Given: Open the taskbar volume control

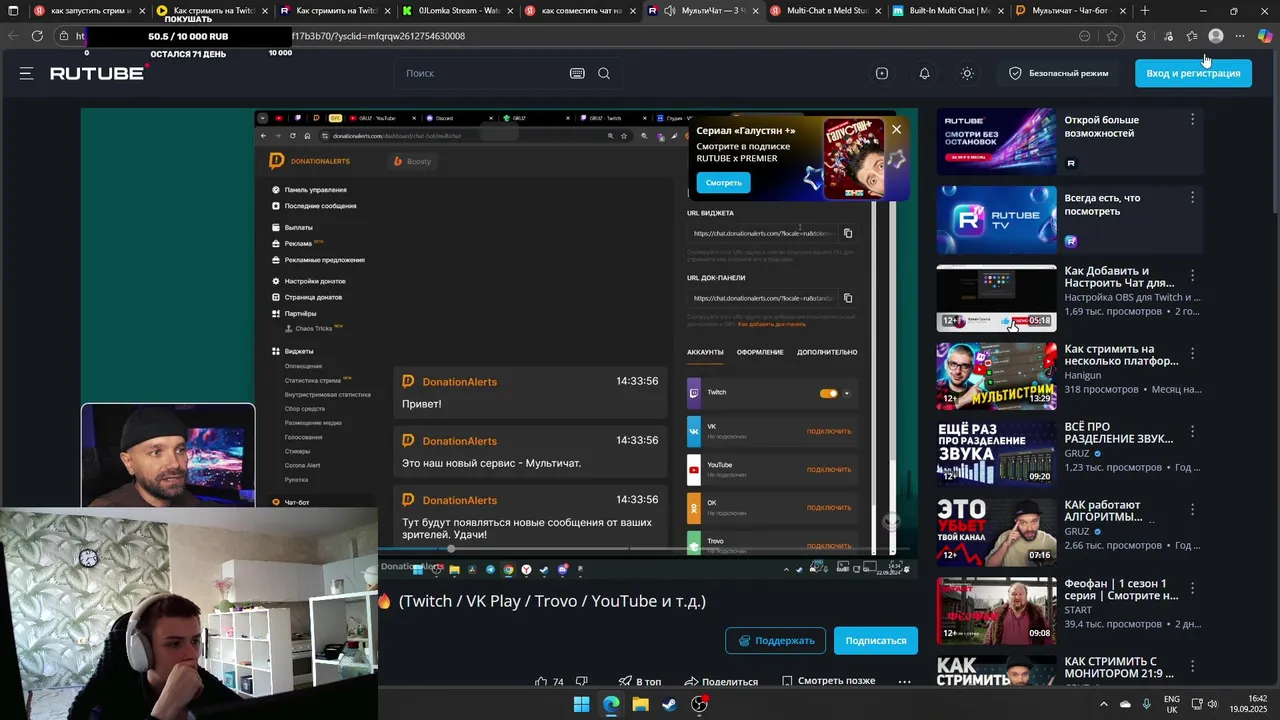Looking at the screenshot, I should (x=1213, y=704).
